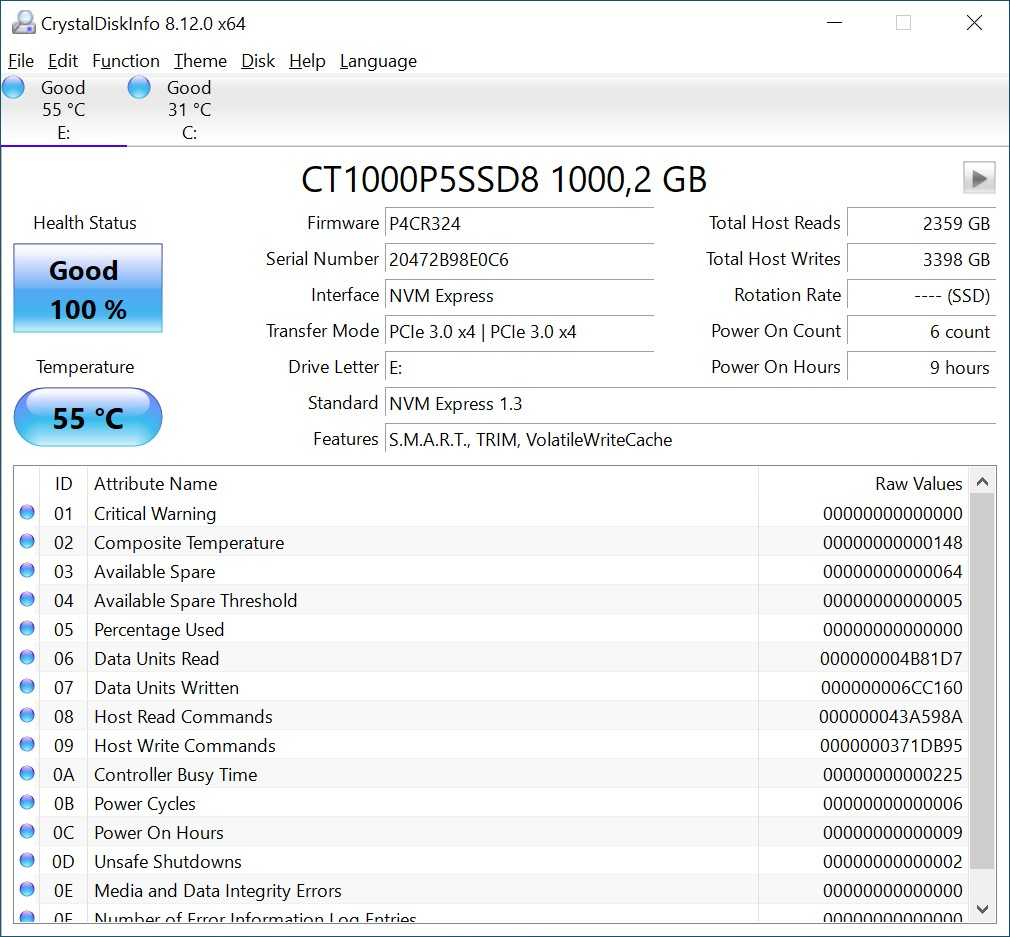Click the Power Cycles status indicator dot
The height and width of the screenshot is (937, 1010).
tap(27, 803)
